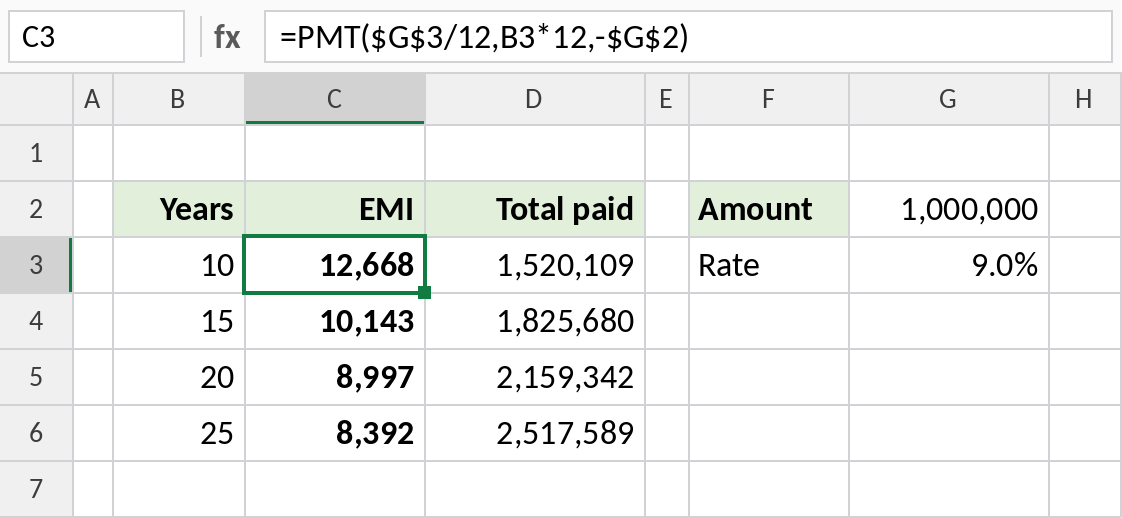Select column E header
This screenshot has width=1122, height=518.
[x=667, y=99]
